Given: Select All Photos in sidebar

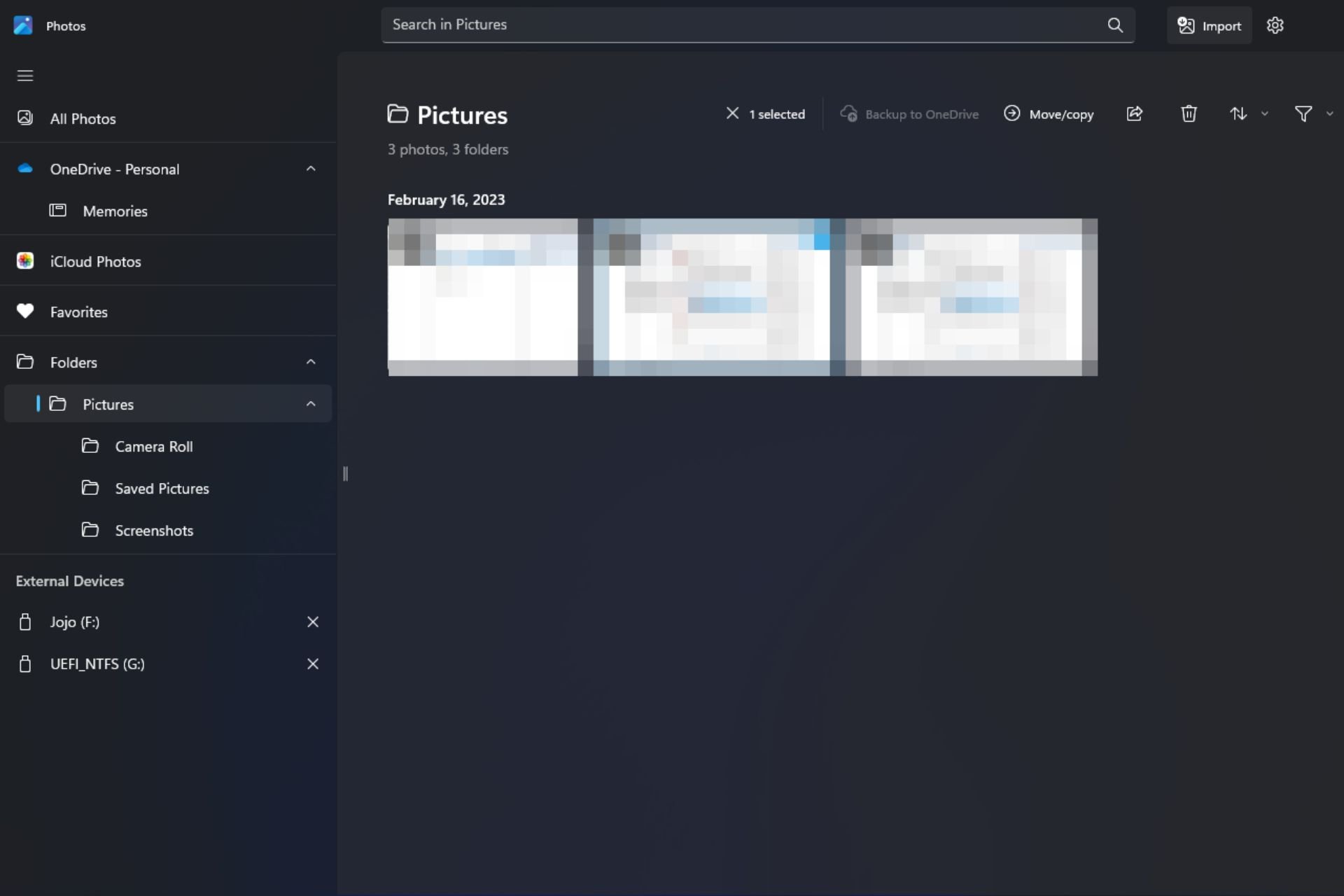Looking at the screenshot, I should tap(84, 118).
